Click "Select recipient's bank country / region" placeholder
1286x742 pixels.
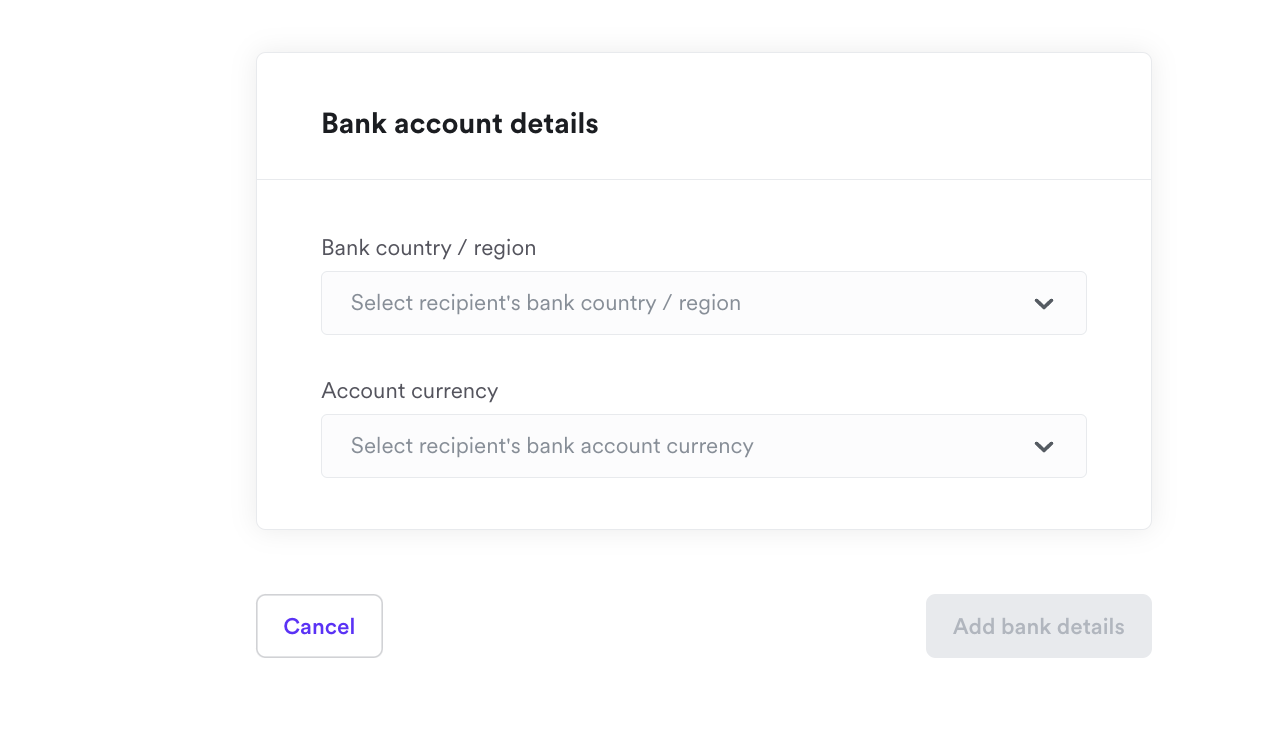[545, 303]
